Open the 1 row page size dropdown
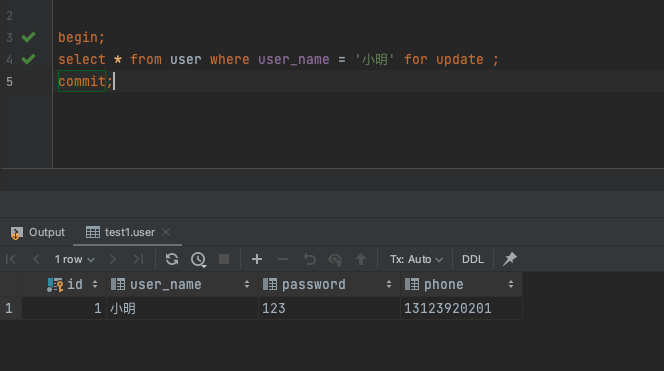The height and width of the screenshot is (371, 664). tap(75, 259)
